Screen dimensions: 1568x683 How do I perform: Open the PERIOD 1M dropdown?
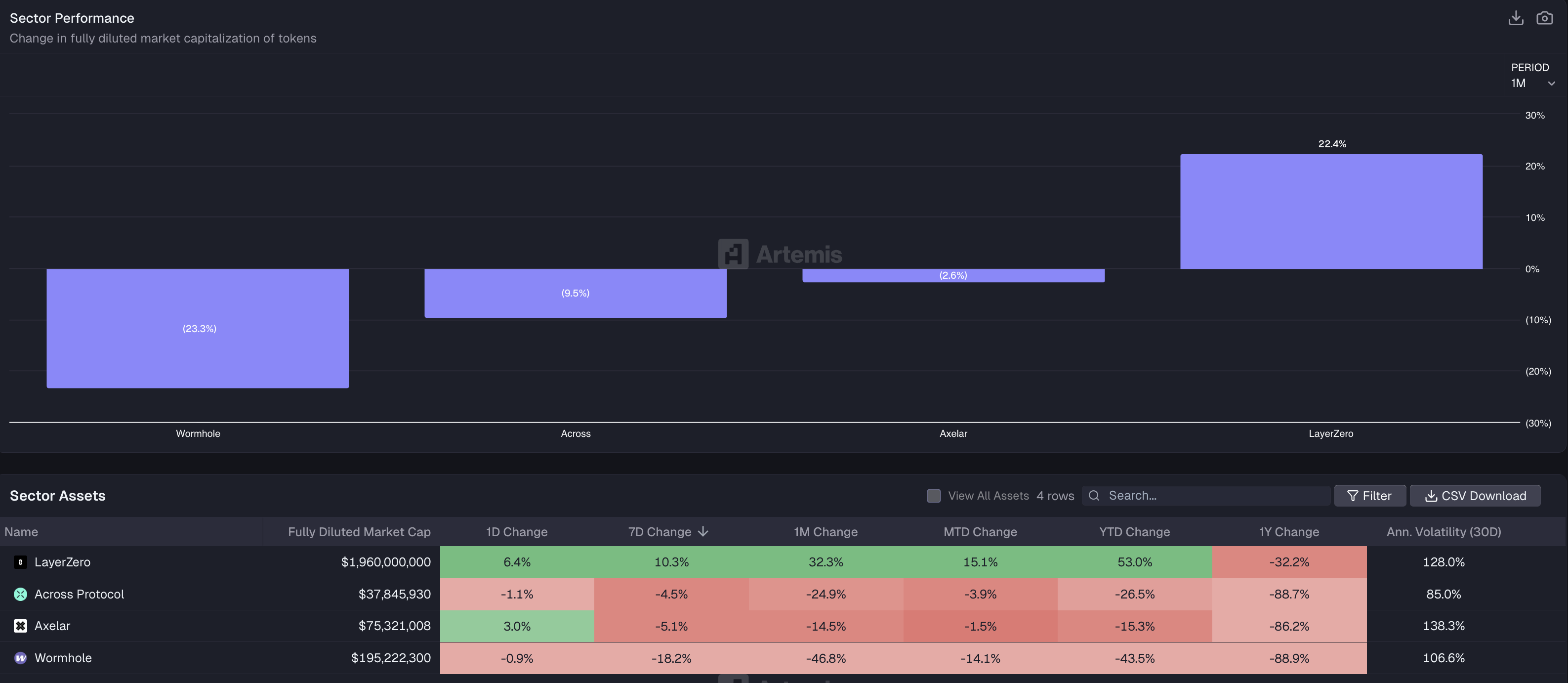[x=1528, y=83]
